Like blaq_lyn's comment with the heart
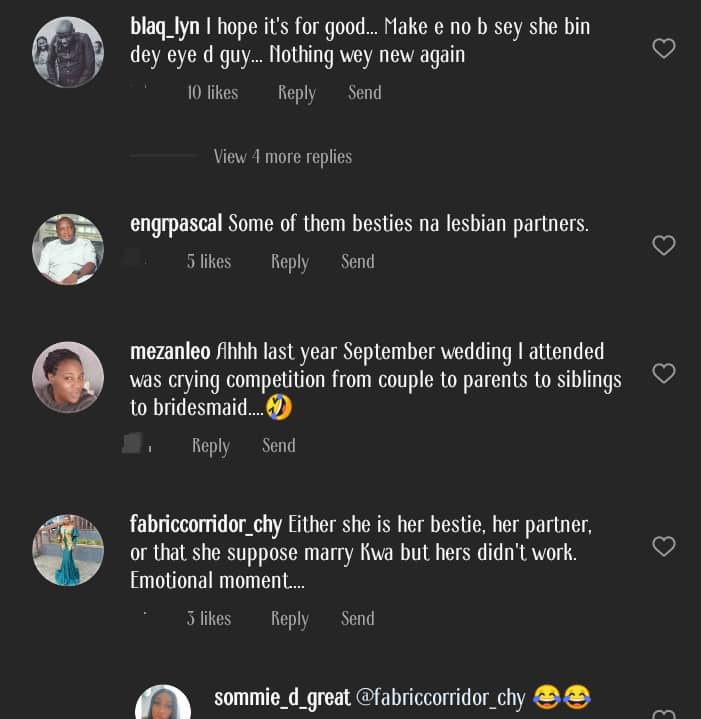The width and height of the screenshot is (701, 719). click(664, 48)
